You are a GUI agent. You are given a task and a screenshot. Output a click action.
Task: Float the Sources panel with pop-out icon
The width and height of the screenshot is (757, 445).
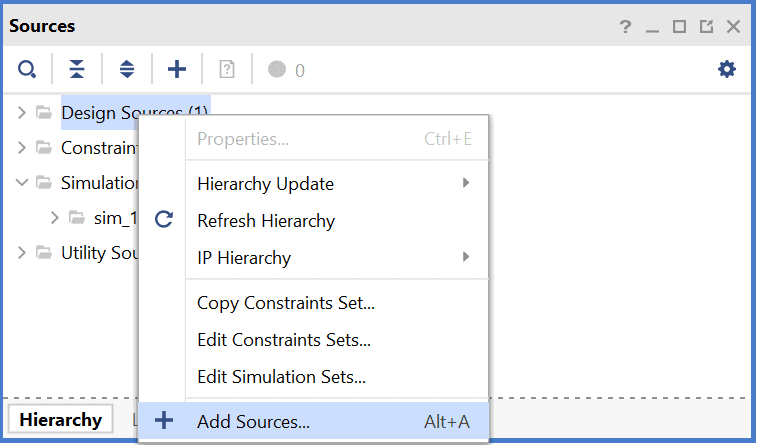coord(706,27)
